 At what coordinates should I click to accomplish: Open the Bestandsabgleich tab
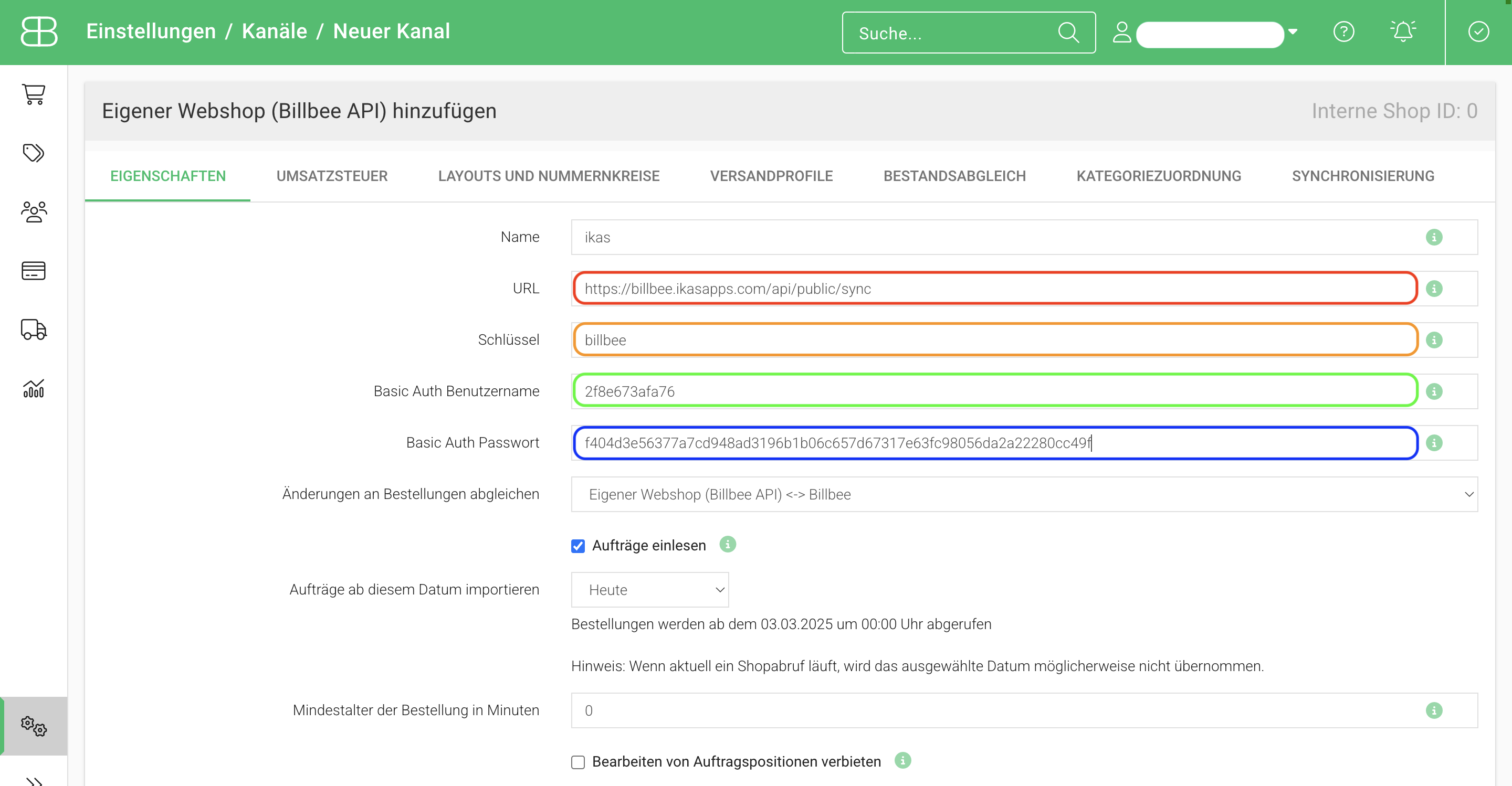[954, 176]
